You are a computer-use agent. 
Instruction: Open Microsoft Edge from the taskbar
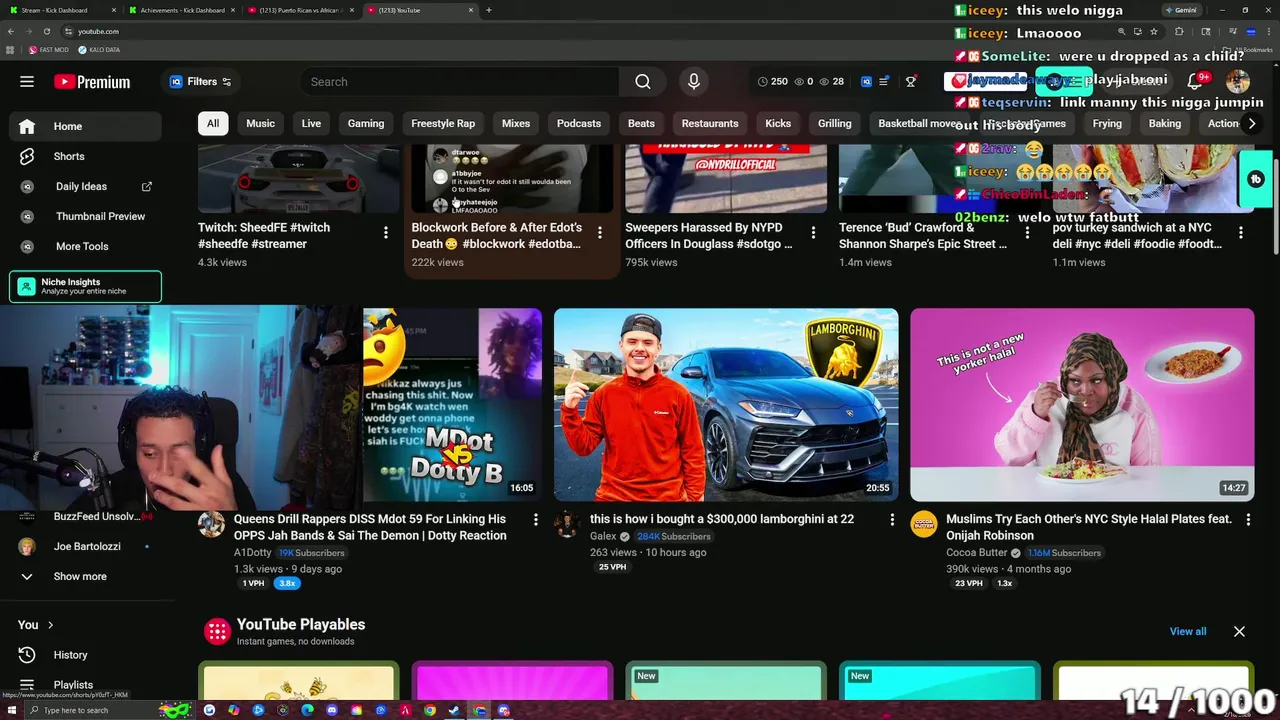click(x=307, y=711)
